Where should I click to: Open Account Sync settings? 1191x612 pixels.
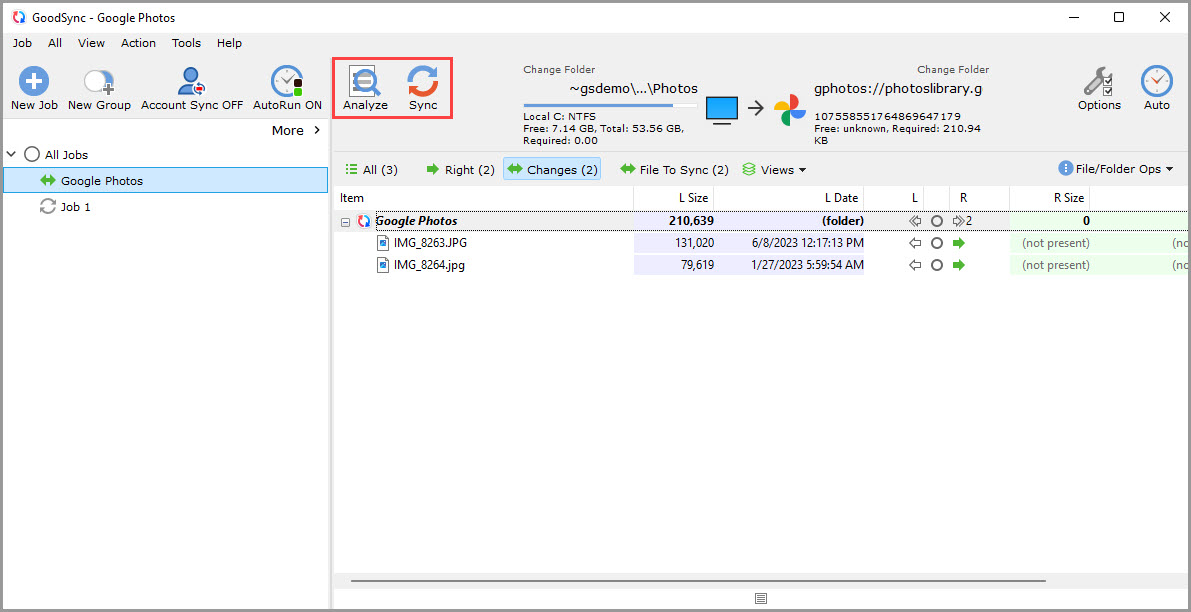[x=190, y=87]
